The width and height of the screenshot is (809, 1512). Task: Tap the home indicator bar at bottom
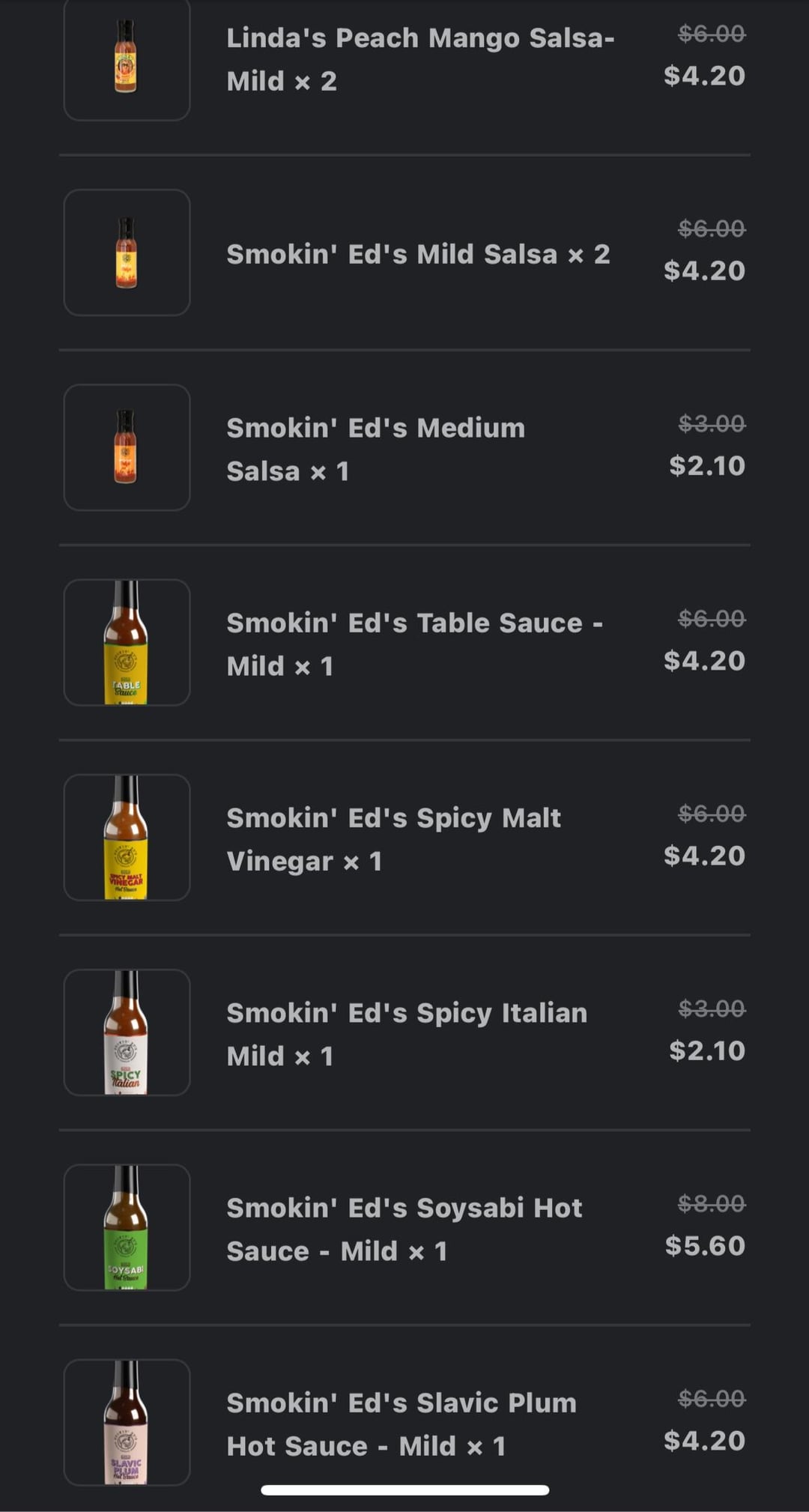pos(404,1490)
